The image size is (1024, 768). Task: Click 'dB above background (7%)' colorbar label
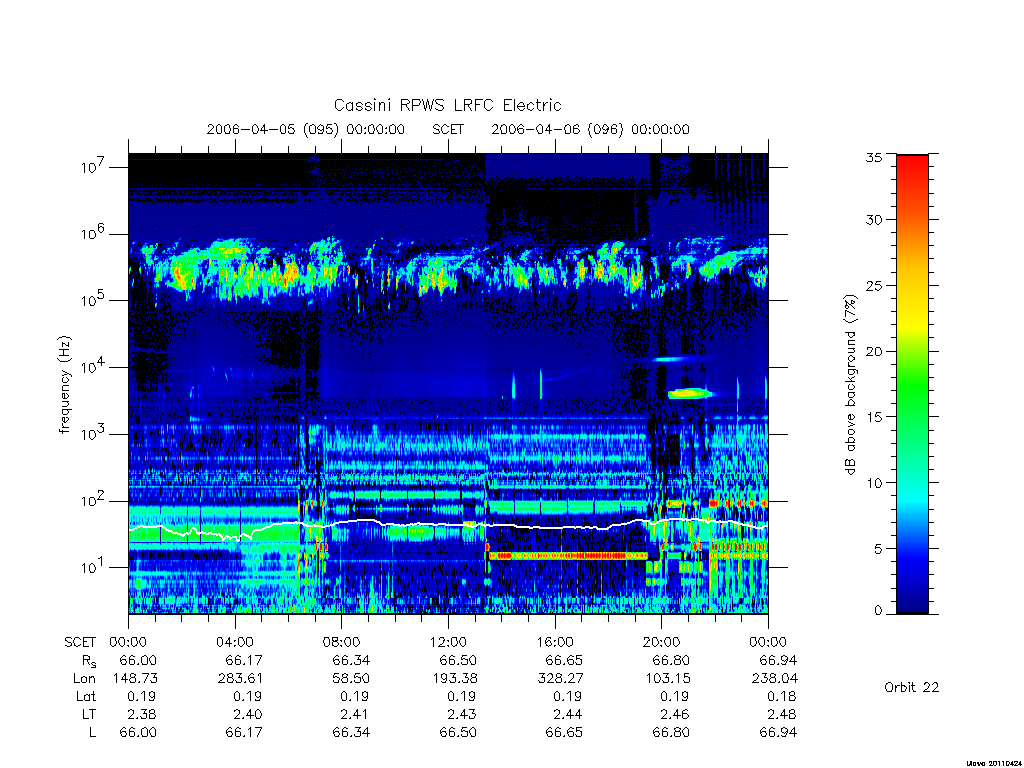[x=850, y=385]
